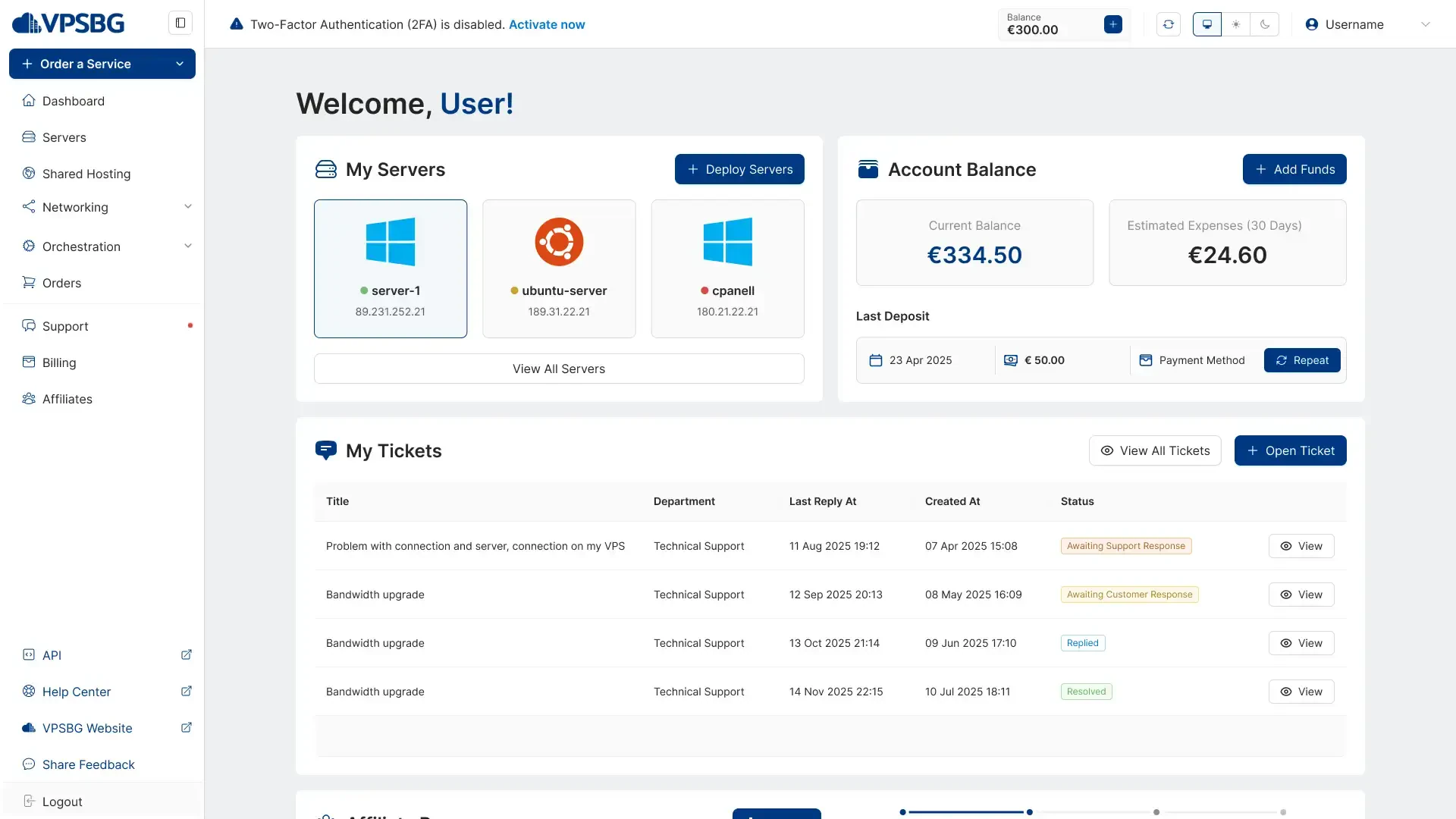Click the Help Center external link icon
1456x819 pixels.
click(187, 692)
